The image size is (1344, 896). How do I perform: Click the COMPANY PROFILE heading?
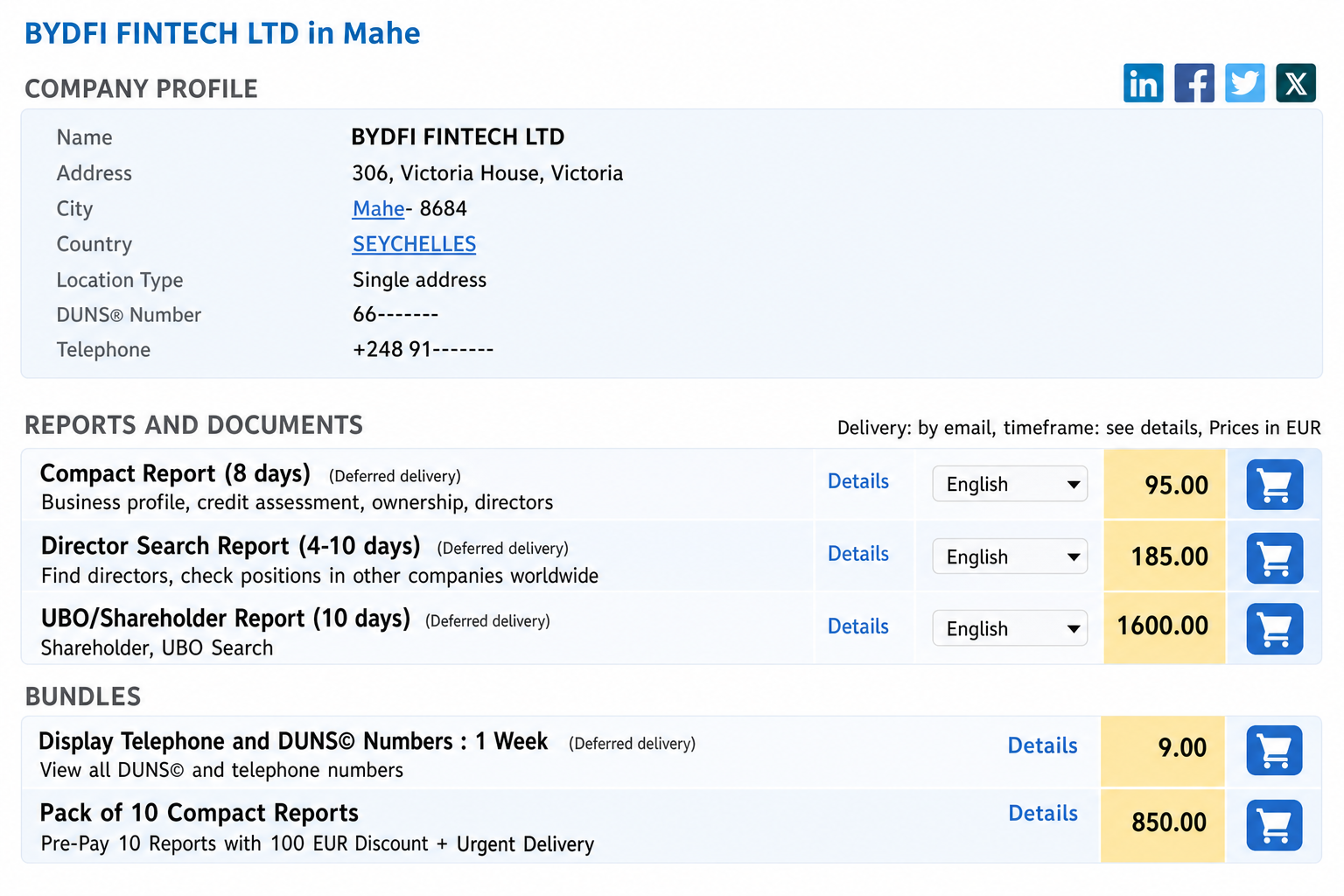coord(141,89)
